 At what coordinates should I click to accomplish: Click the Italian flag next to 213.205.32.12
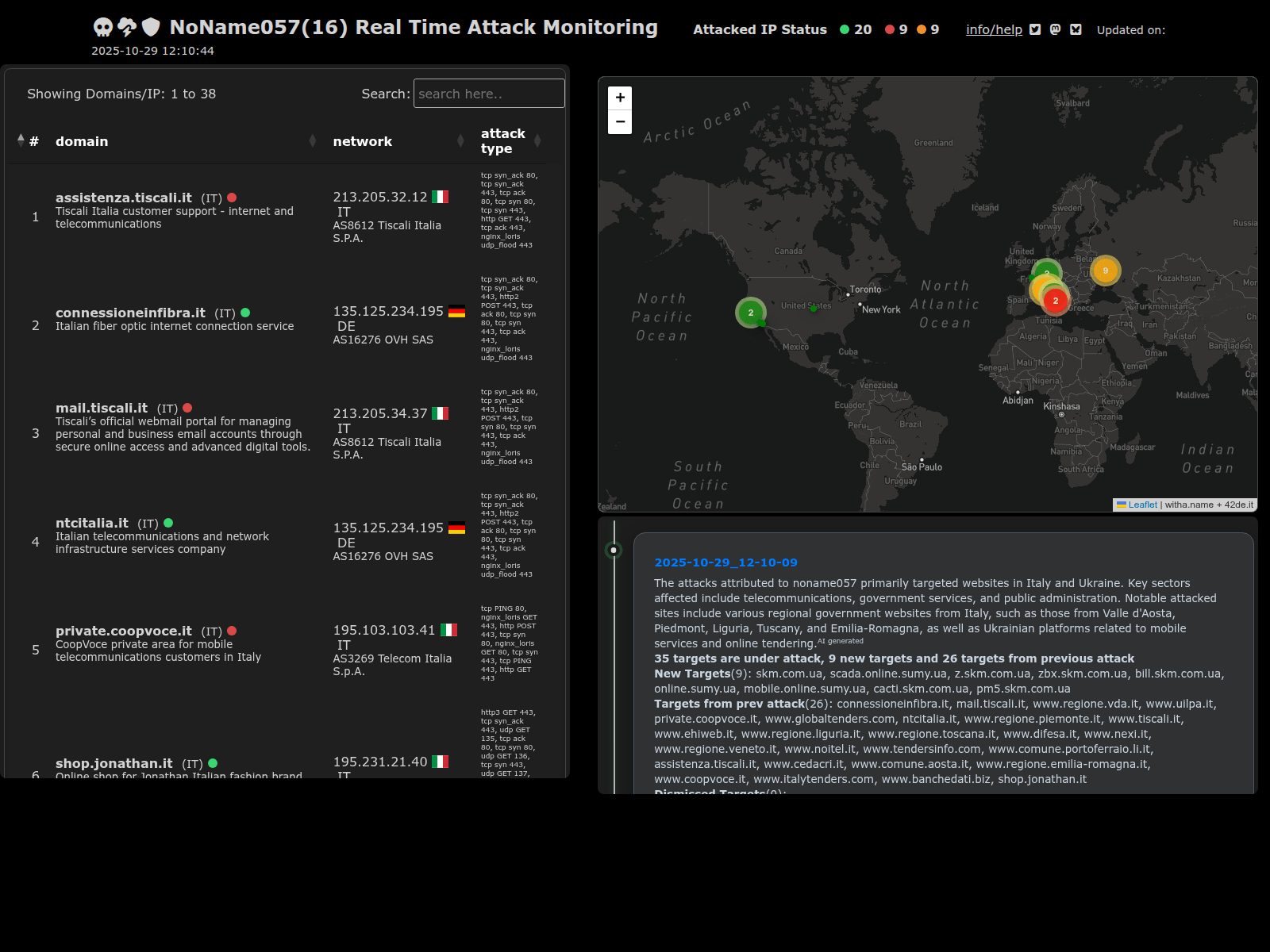coord(440,197)
